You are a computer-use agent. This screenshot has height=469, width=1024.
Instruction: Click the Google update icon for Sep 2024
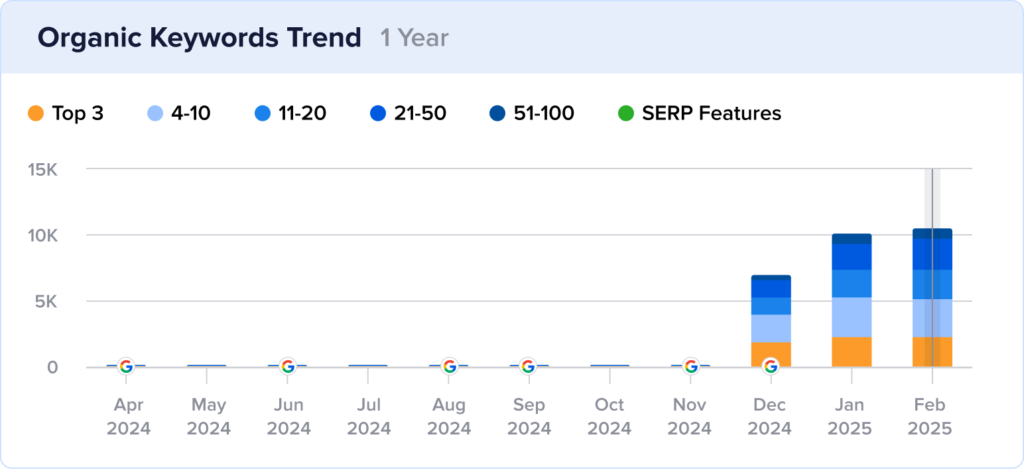[x=528, y=366]
